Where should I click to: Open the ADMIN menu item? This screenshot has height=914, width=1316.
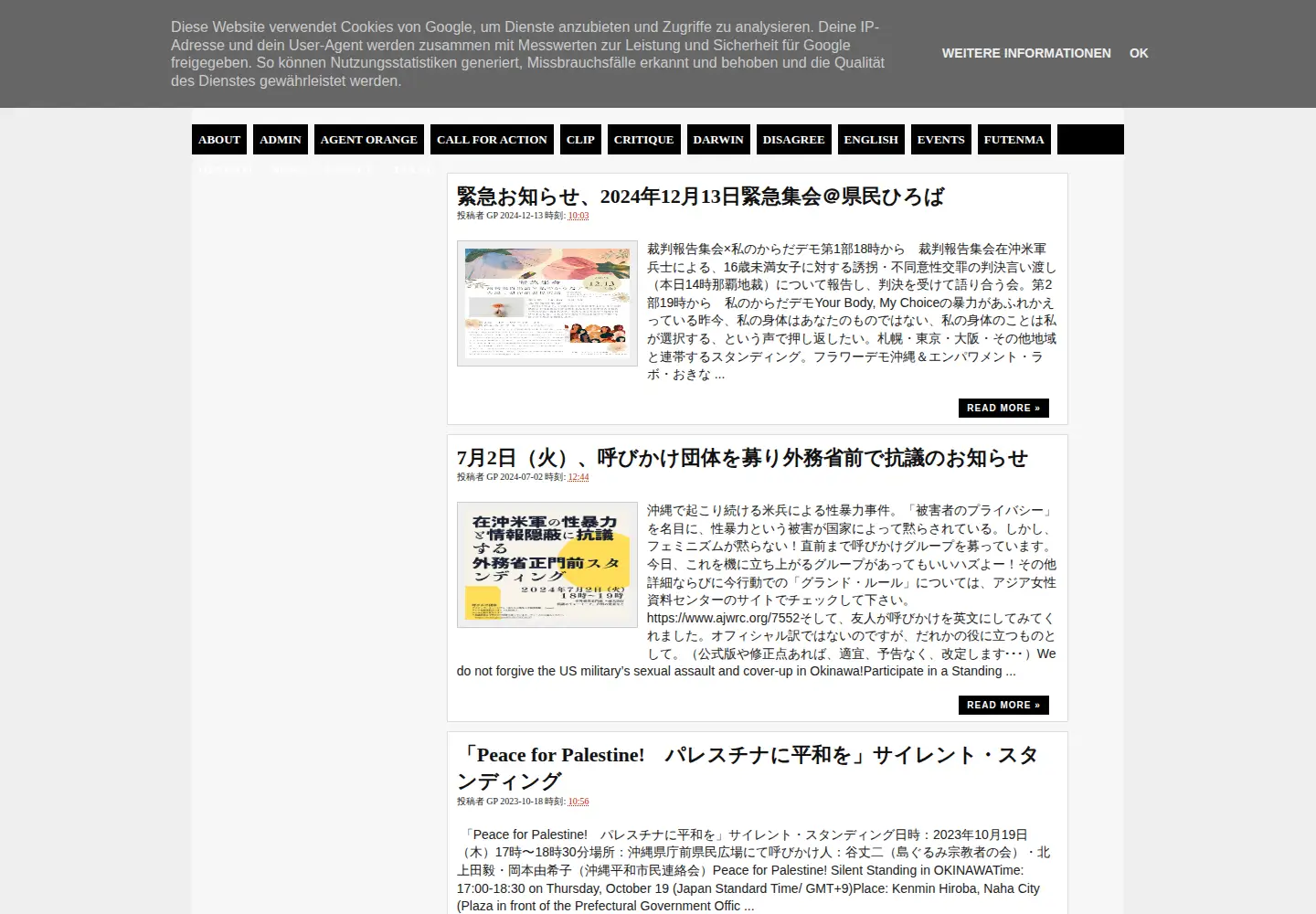point(281,140)
